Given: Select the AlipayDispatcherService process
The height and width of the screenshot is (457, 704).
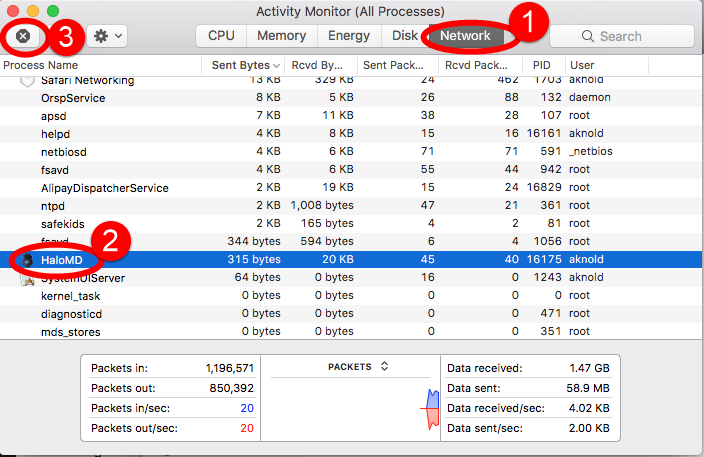Looking at the screenshot, I should (104, 188).
